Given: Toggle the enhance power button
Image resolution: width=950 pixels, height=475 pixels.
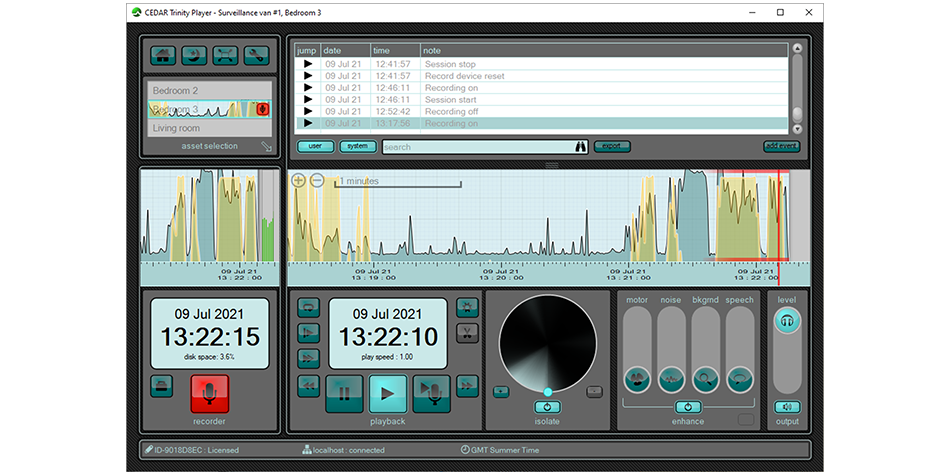Looking at the screenshot, I should 687,407.
